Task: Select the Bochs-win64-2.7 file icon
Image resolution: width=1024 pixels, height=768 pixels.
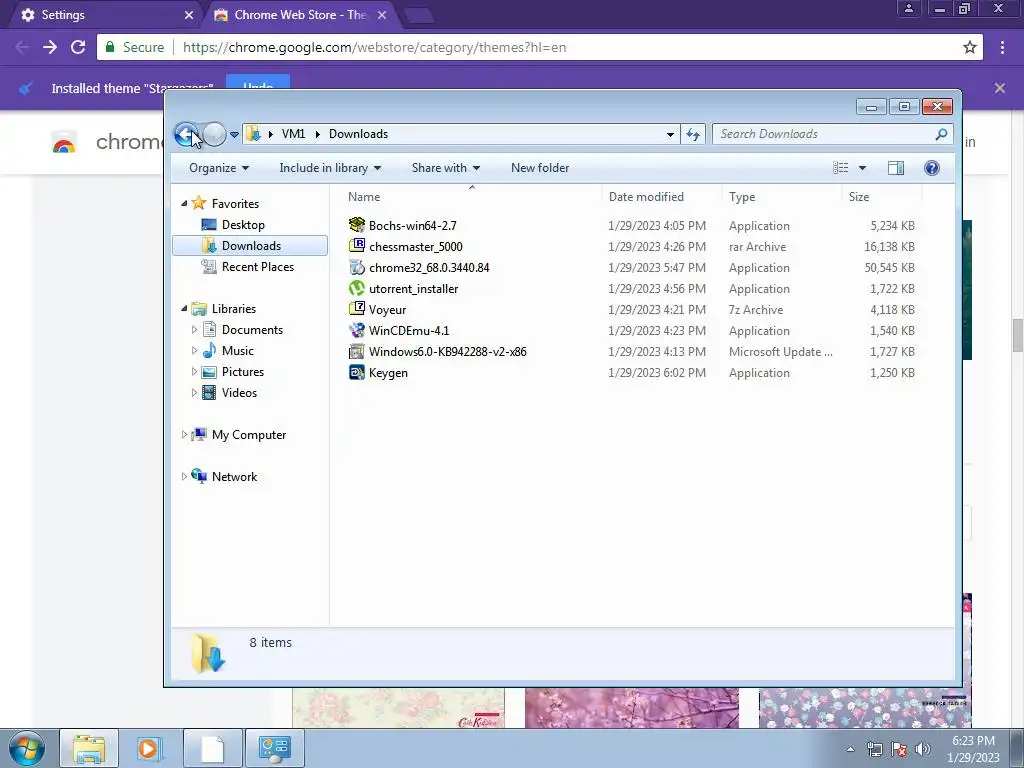Action: (357, 225)
